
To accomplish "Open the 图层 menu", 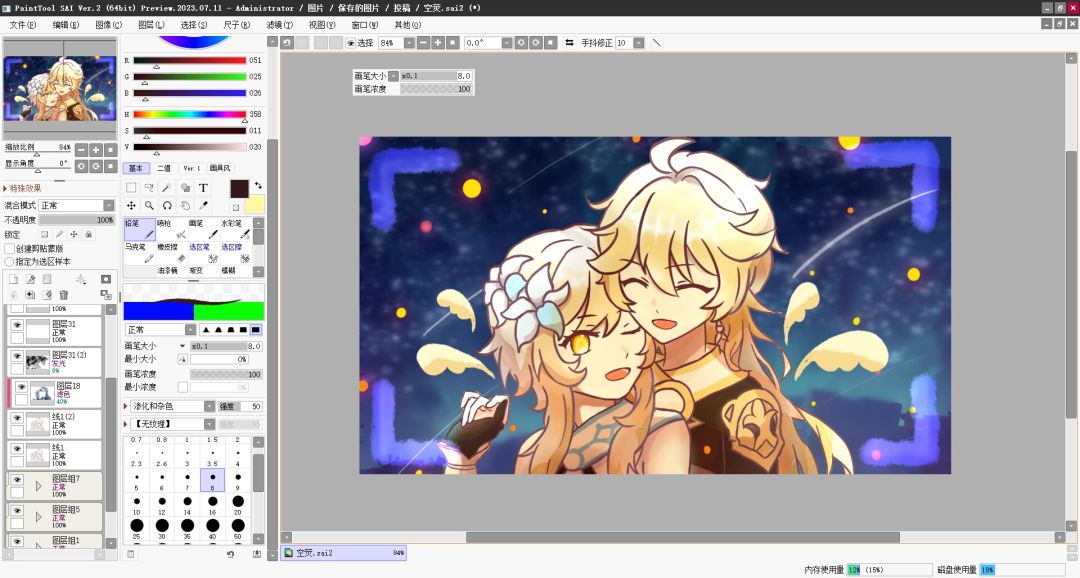I will coord(151,25).
